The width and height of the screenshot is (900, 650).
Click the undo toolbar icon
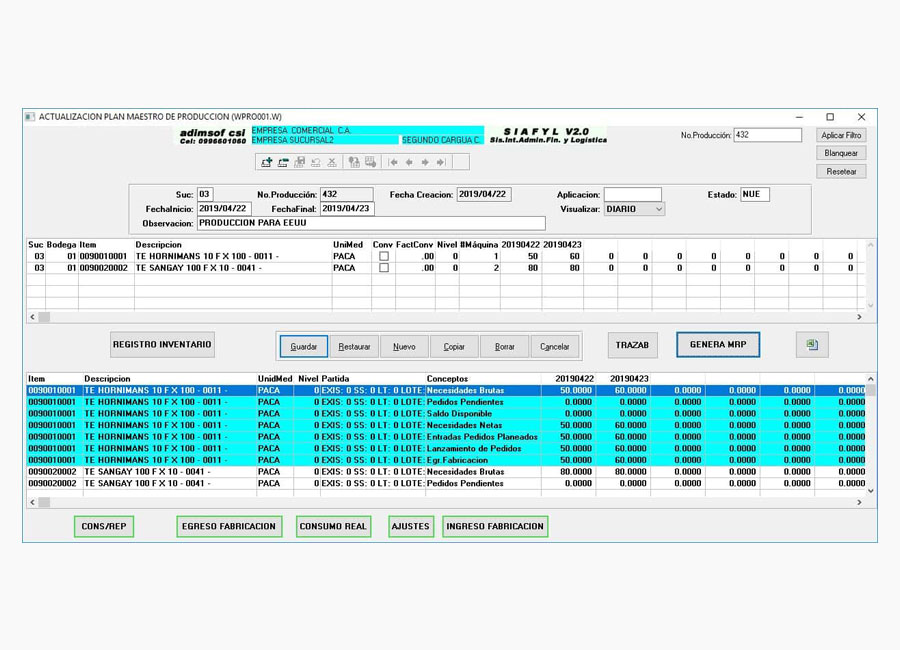(x=316, y=162)
